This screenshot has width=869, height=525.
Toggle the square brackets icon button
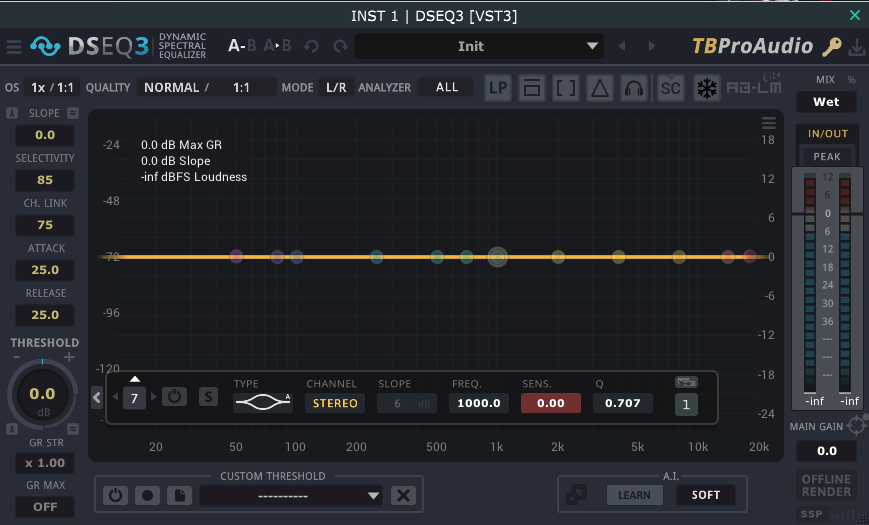point(566,88)
